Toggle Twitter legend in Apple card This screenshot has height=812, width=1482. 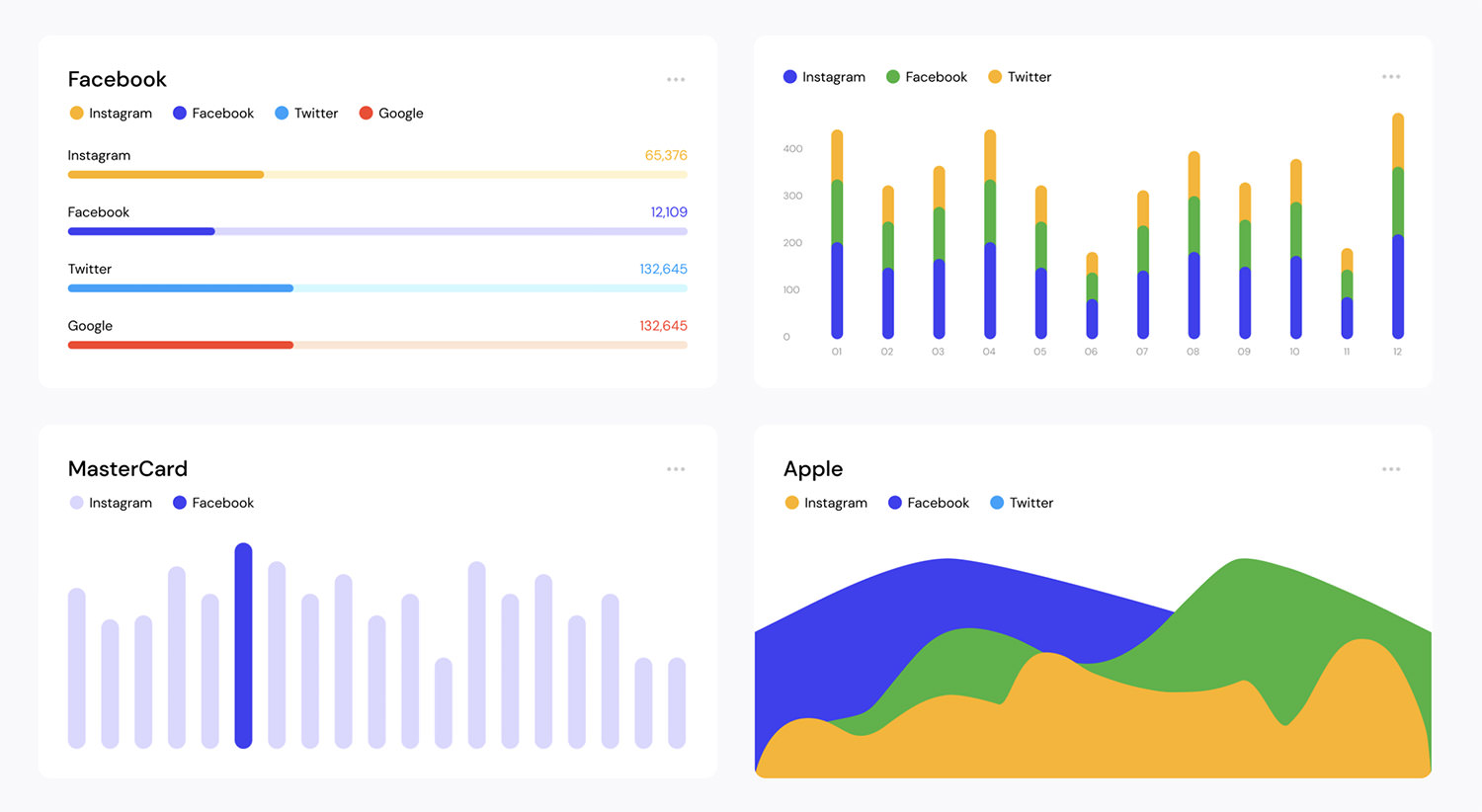coord(1022,503)
